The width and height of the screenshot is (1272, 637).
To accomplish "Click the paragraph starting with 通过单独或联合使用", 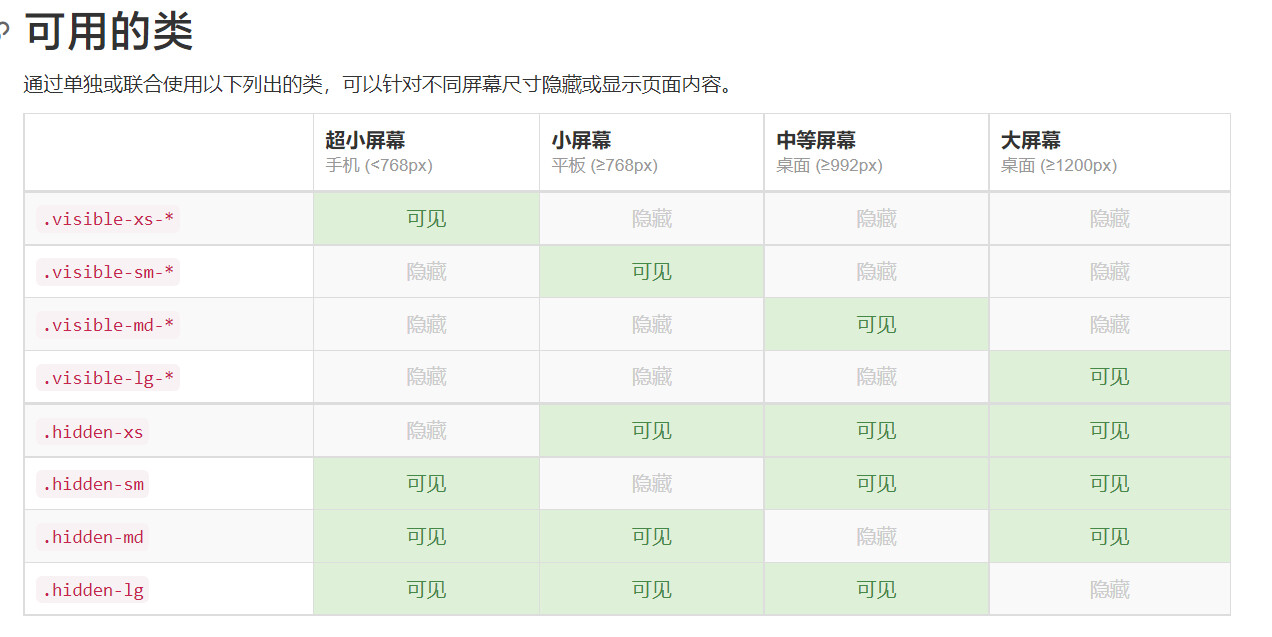I will tap(380, 84).
